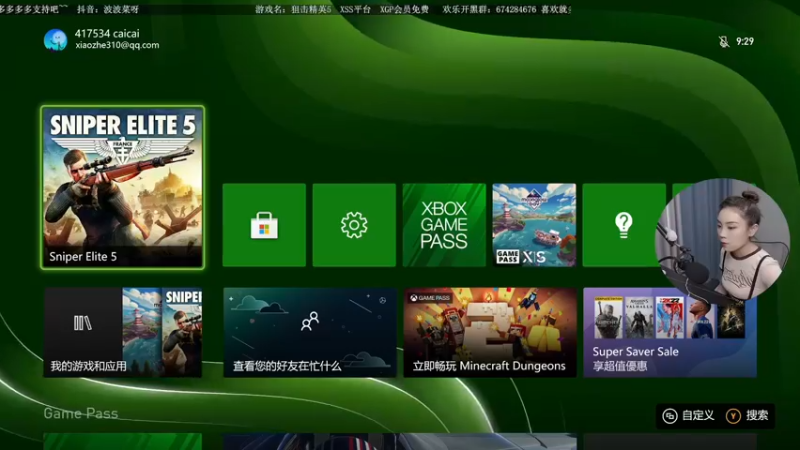The image size is (800, 450).
Task: Open 查看您的好友在忙什么 friends tile
Action: [x=310, y=333]
